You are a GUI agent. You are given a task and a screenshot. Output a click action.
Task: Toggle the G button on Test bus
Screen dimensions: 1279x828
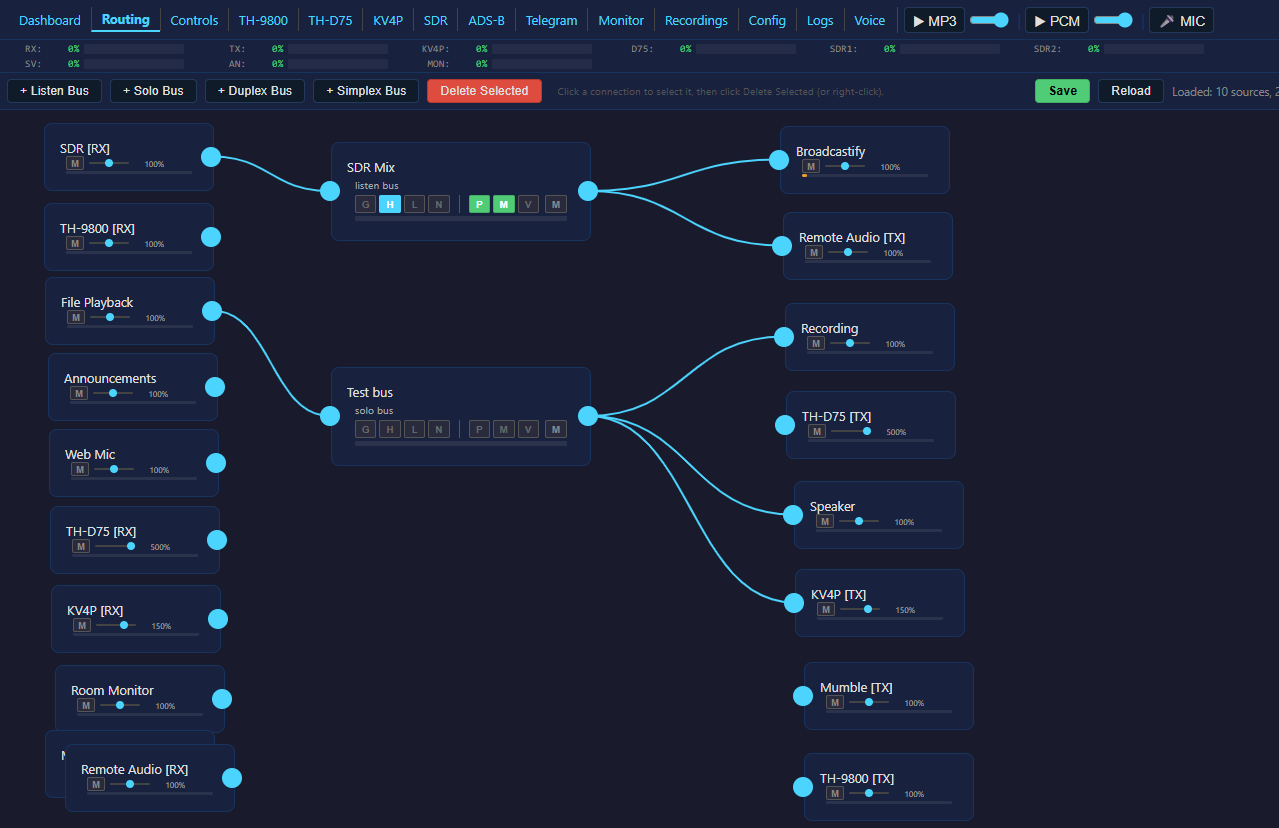366,429
